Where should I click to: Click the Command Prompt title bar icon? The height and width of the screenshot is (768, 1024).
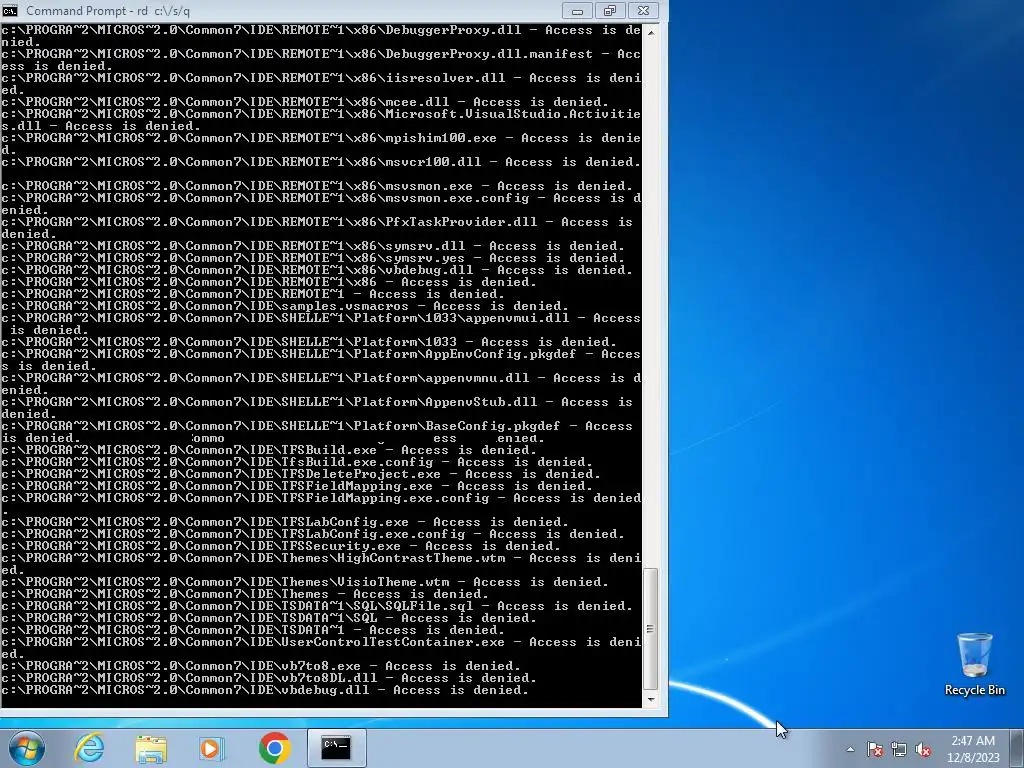pyautogui.click(x=10, y=11)
